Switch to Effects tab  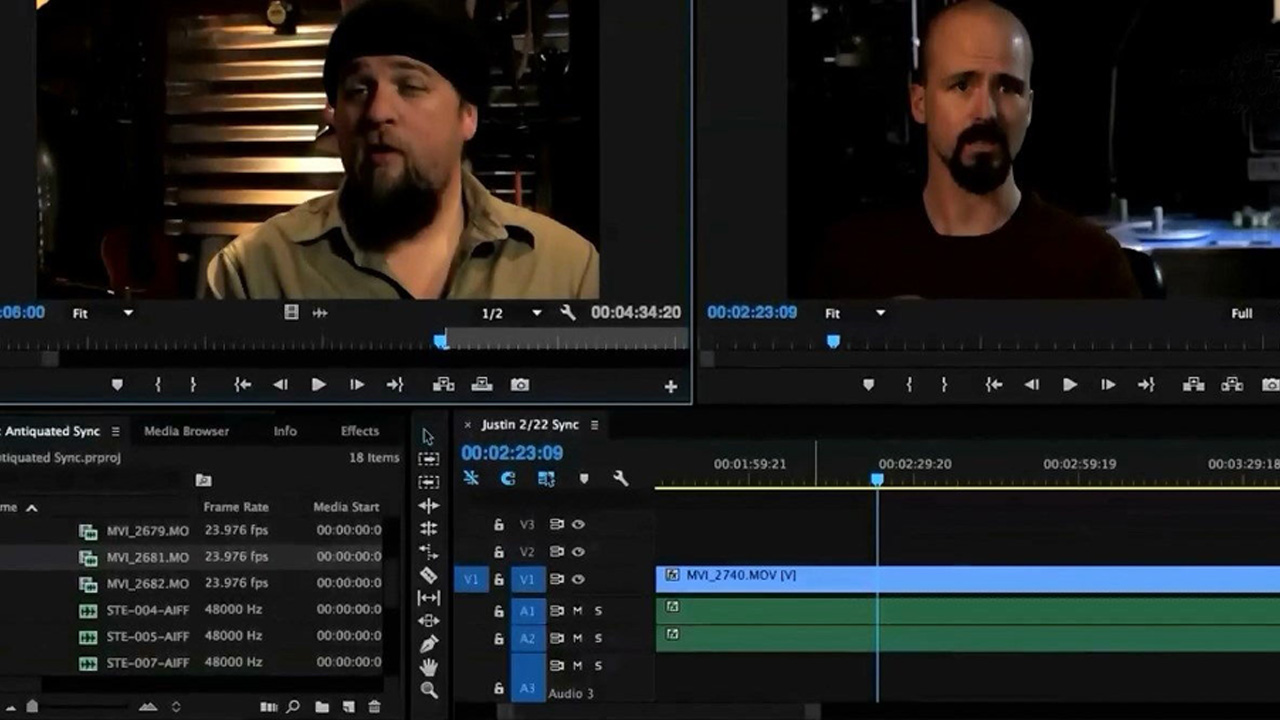[360, 431]
